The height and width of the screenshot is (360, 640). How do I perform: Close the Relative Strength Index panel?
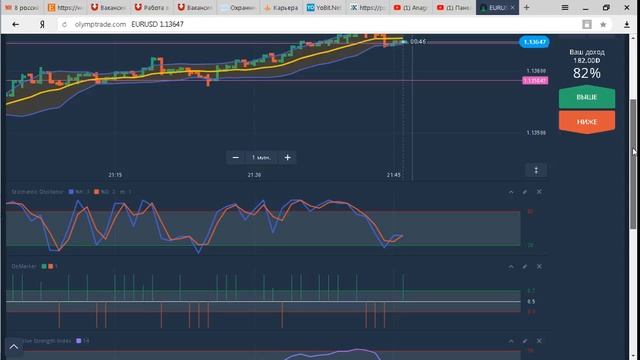pyautogui.click(x=539, y=341)
